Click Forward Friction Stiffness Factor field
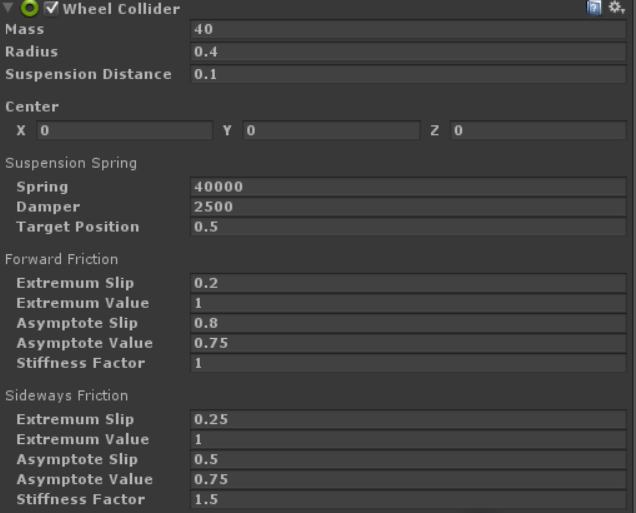Image resolution: width=636 pixels, height=513 pixels. pyautogui.click(x=408, y=363)
